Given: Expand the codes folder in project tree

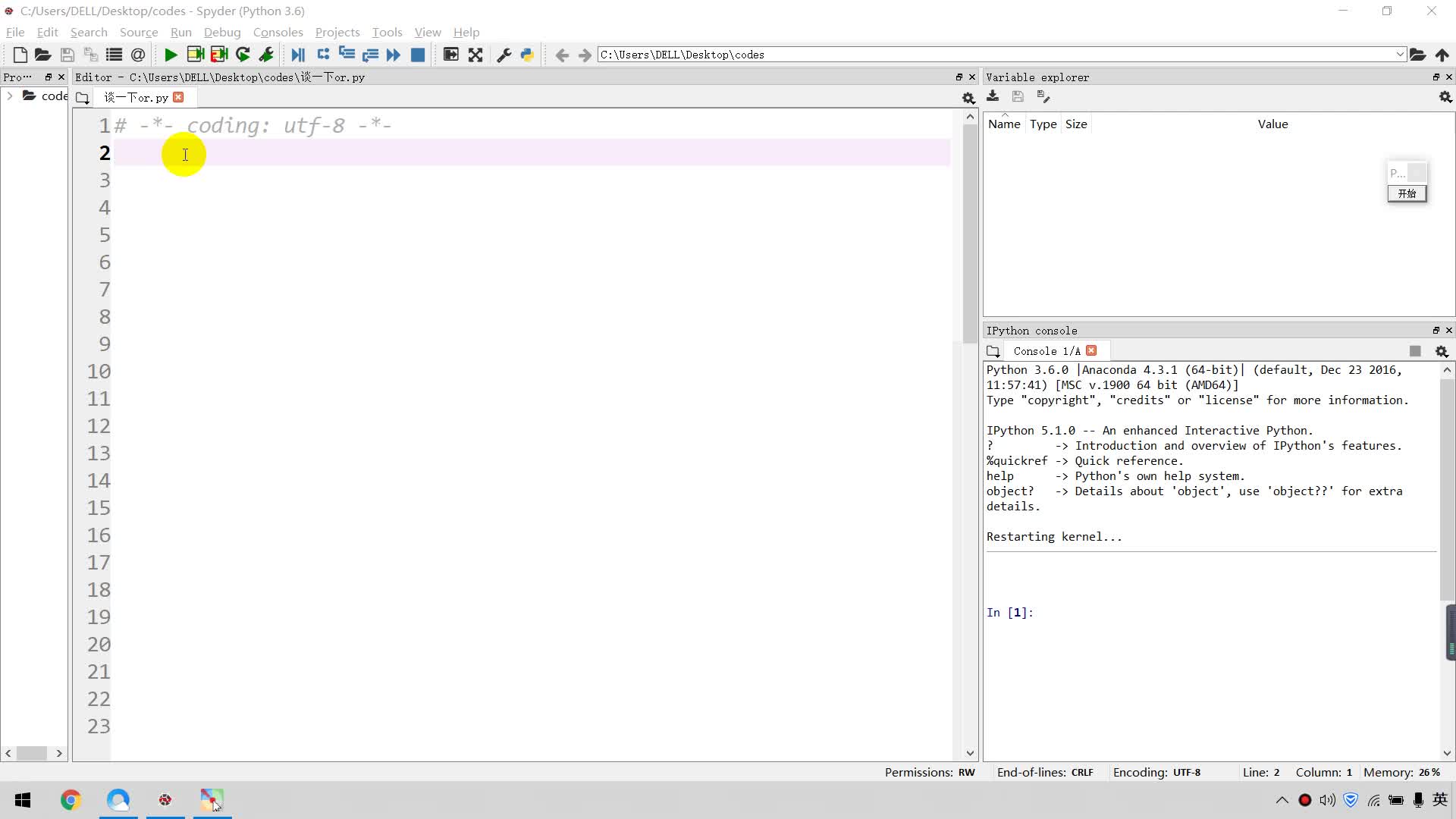Looking at the screenshot, I should click(x=10, y=96).
